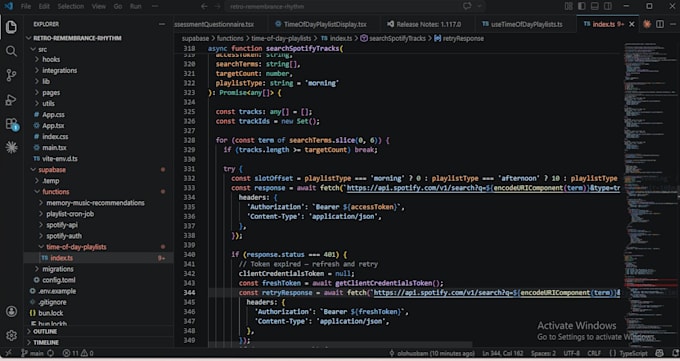Click the minimap code overview
680x361 pixels.
pos(651,194)
